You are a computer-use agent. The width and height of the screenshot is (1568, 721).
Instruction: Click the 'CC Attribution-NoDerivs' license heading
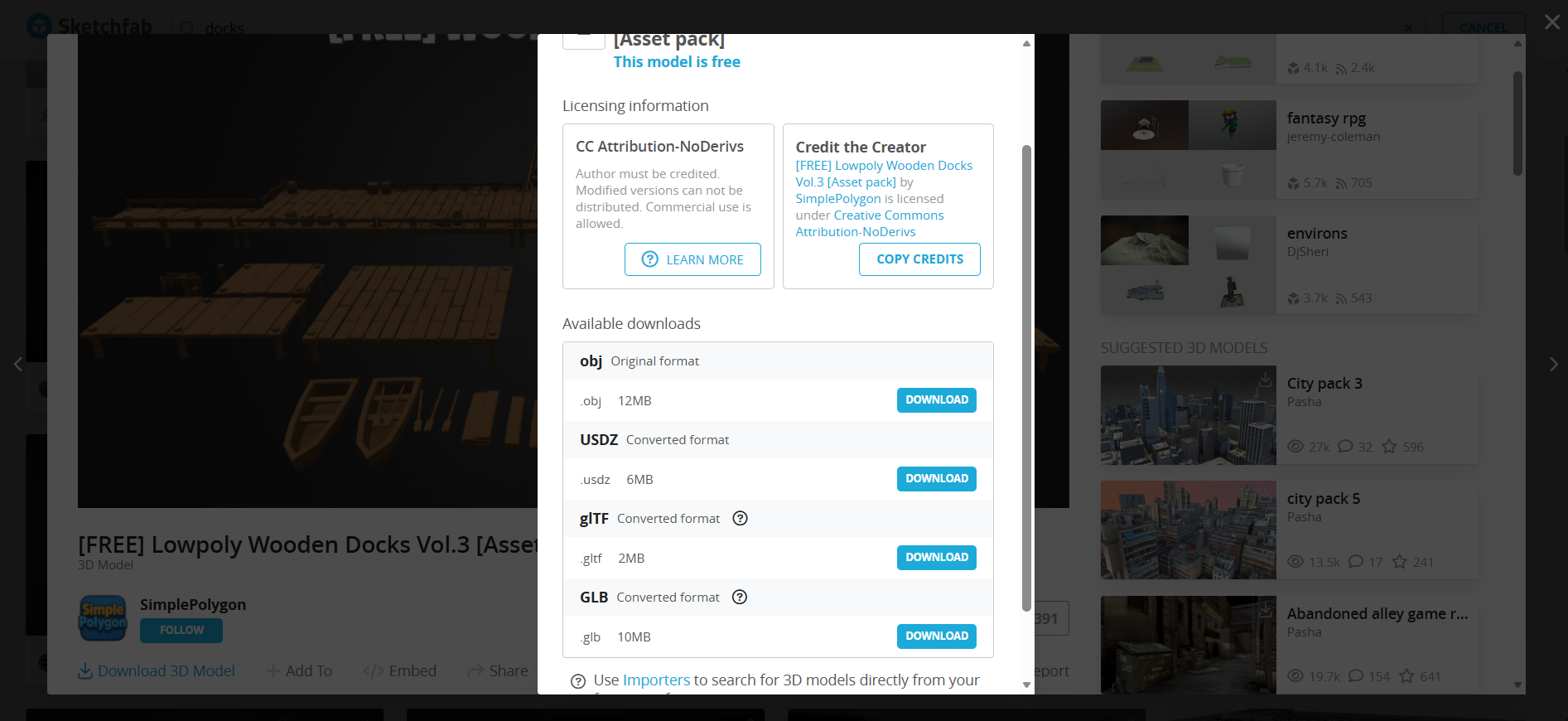pos(659,147)
